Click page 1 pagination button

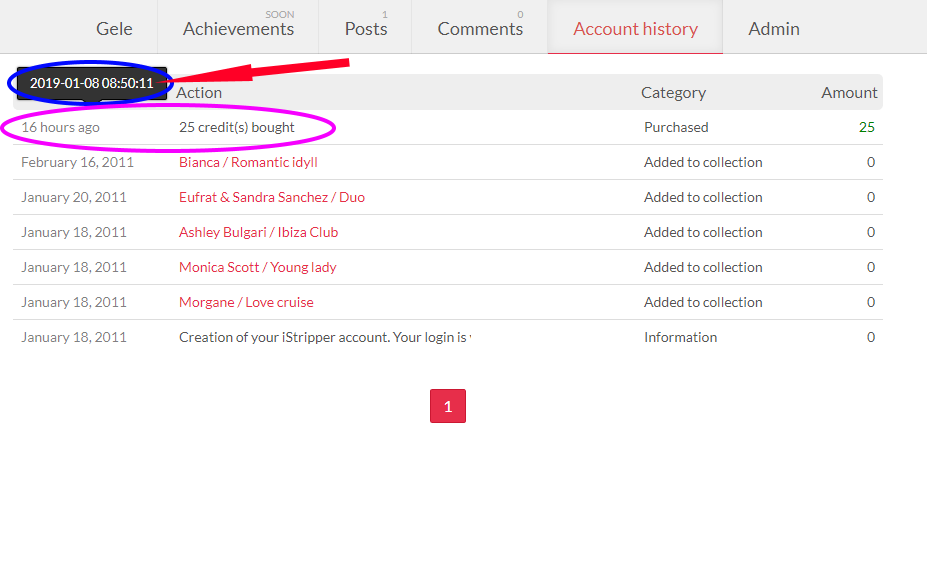point(447,406)
